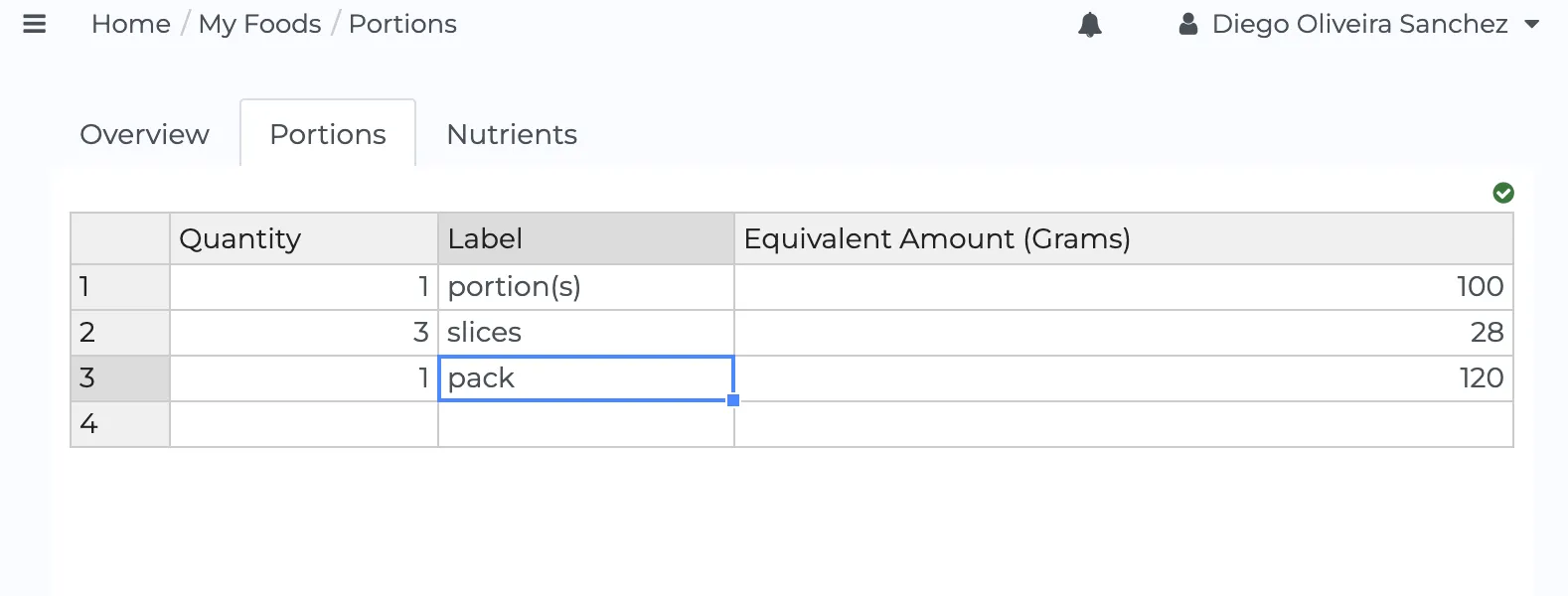
Task: Expand the Diego Oliveira Sanchez dropdown arrow
Action: coord(1532,25)
